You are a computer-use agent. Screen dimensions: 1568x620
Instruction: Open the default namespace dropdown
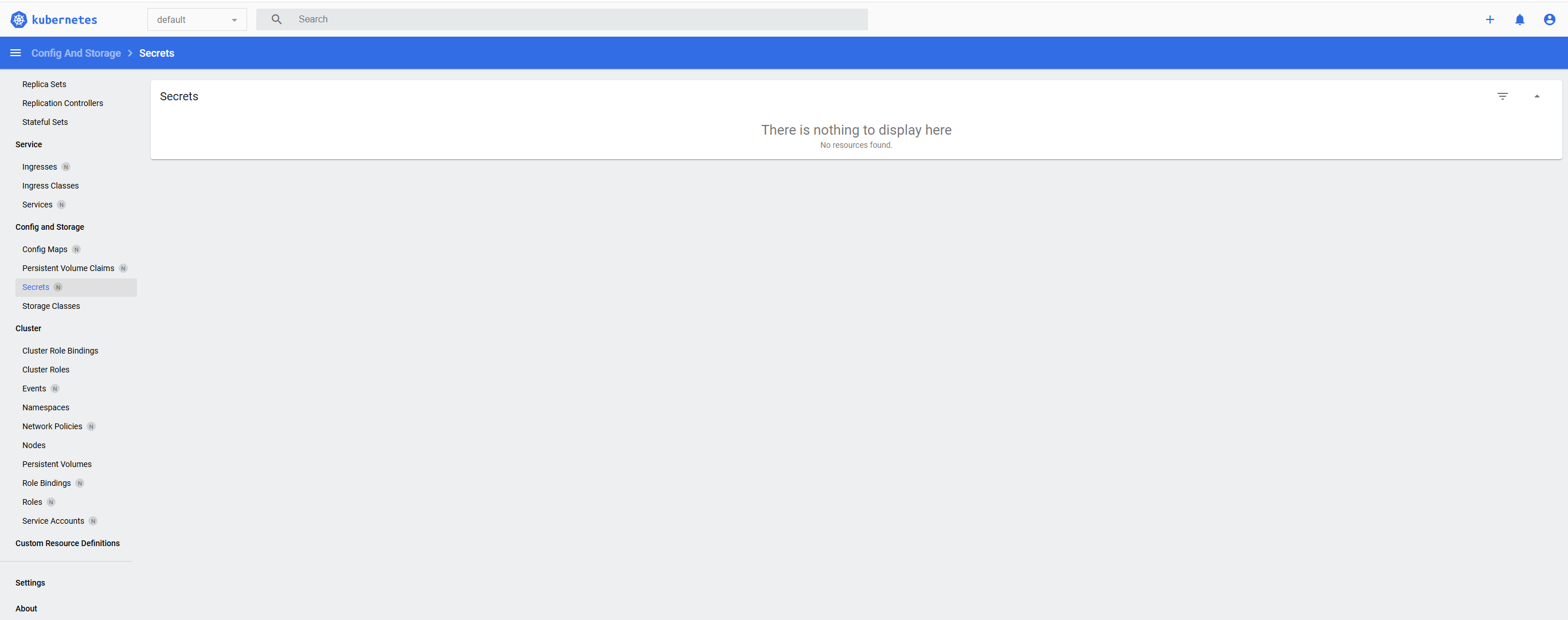point(197,19)
